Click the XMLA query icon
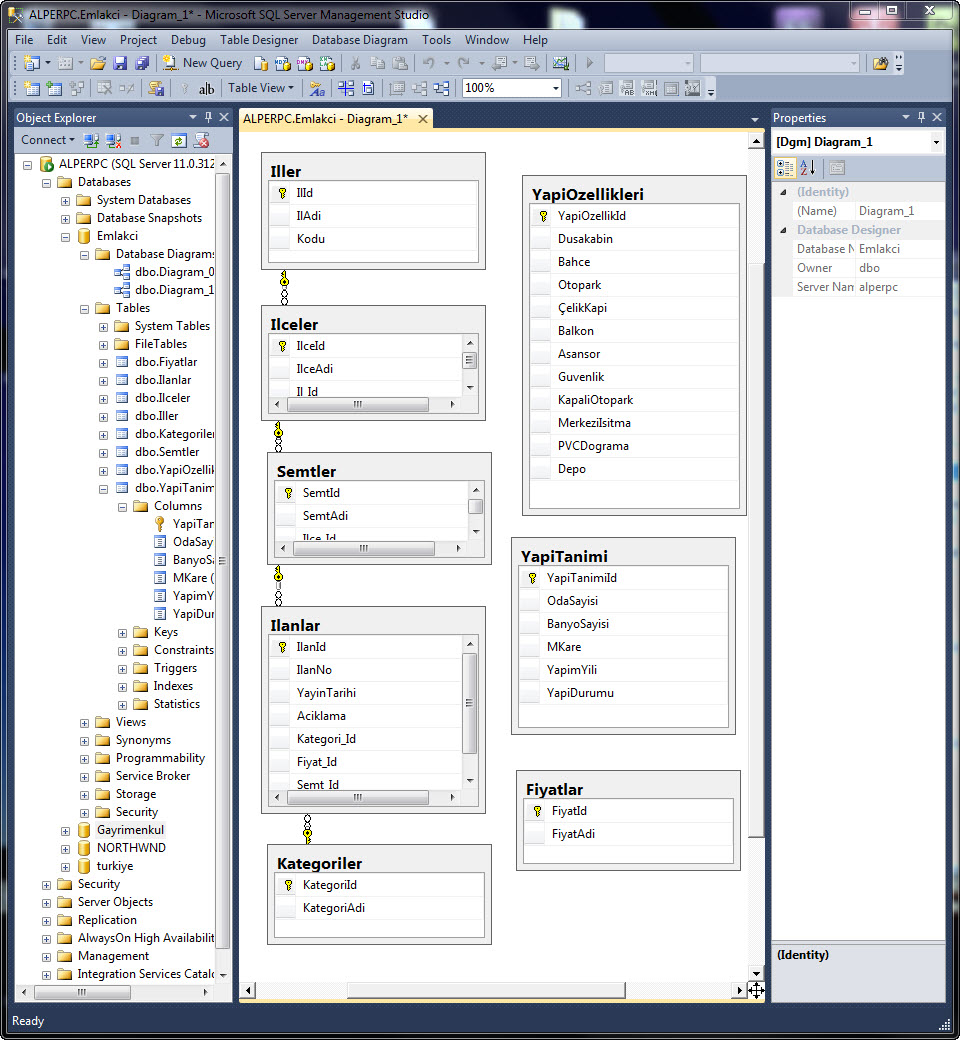Viewport: 960px width, 1040px height. (327, 63)
